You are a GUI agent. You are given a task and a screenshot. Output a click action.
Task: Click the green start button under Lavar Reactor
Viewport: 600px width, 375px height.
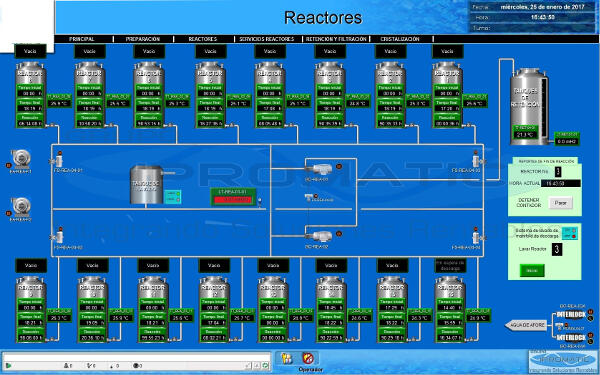[x=532, y=271]
